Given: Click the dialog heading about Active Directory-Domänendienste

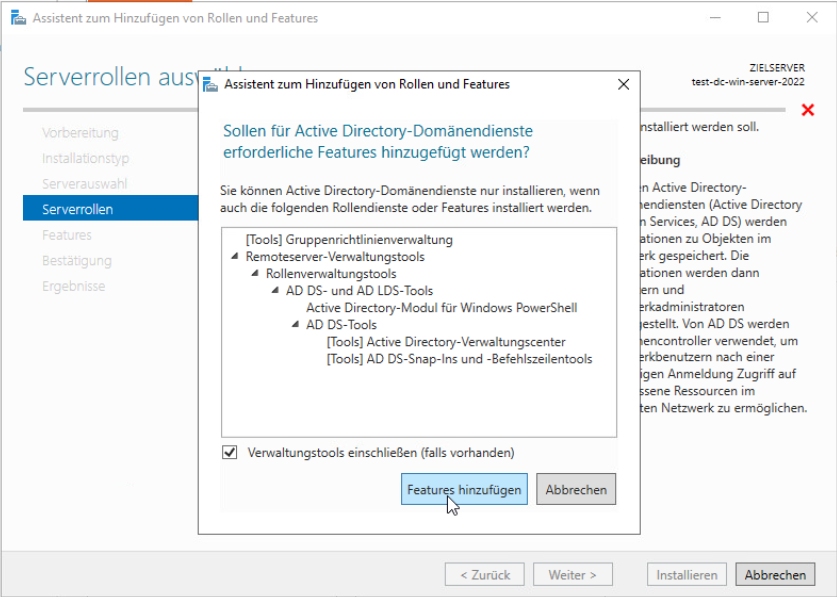Looking at the screenshot, I should tap(378, 142).
